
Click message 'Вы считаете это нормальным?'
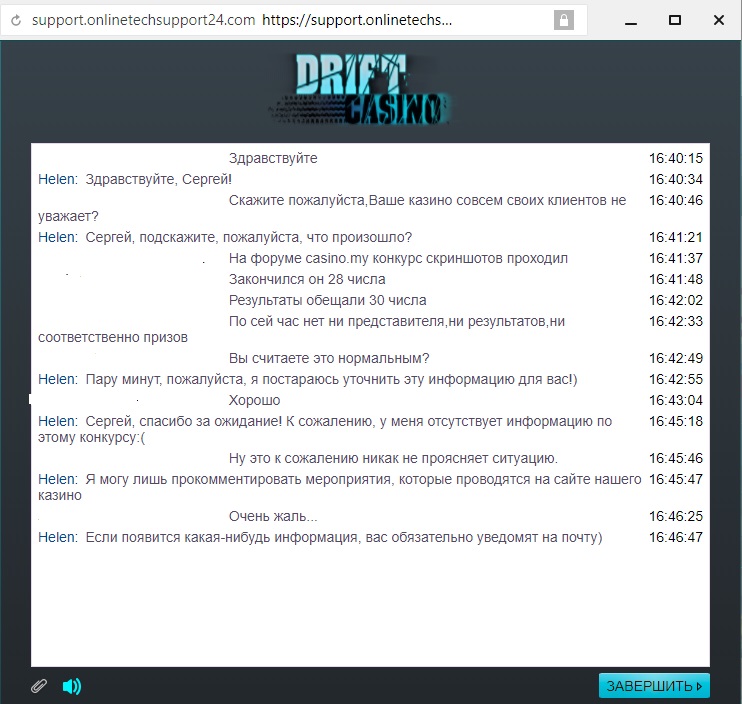[x=329, y=358]
